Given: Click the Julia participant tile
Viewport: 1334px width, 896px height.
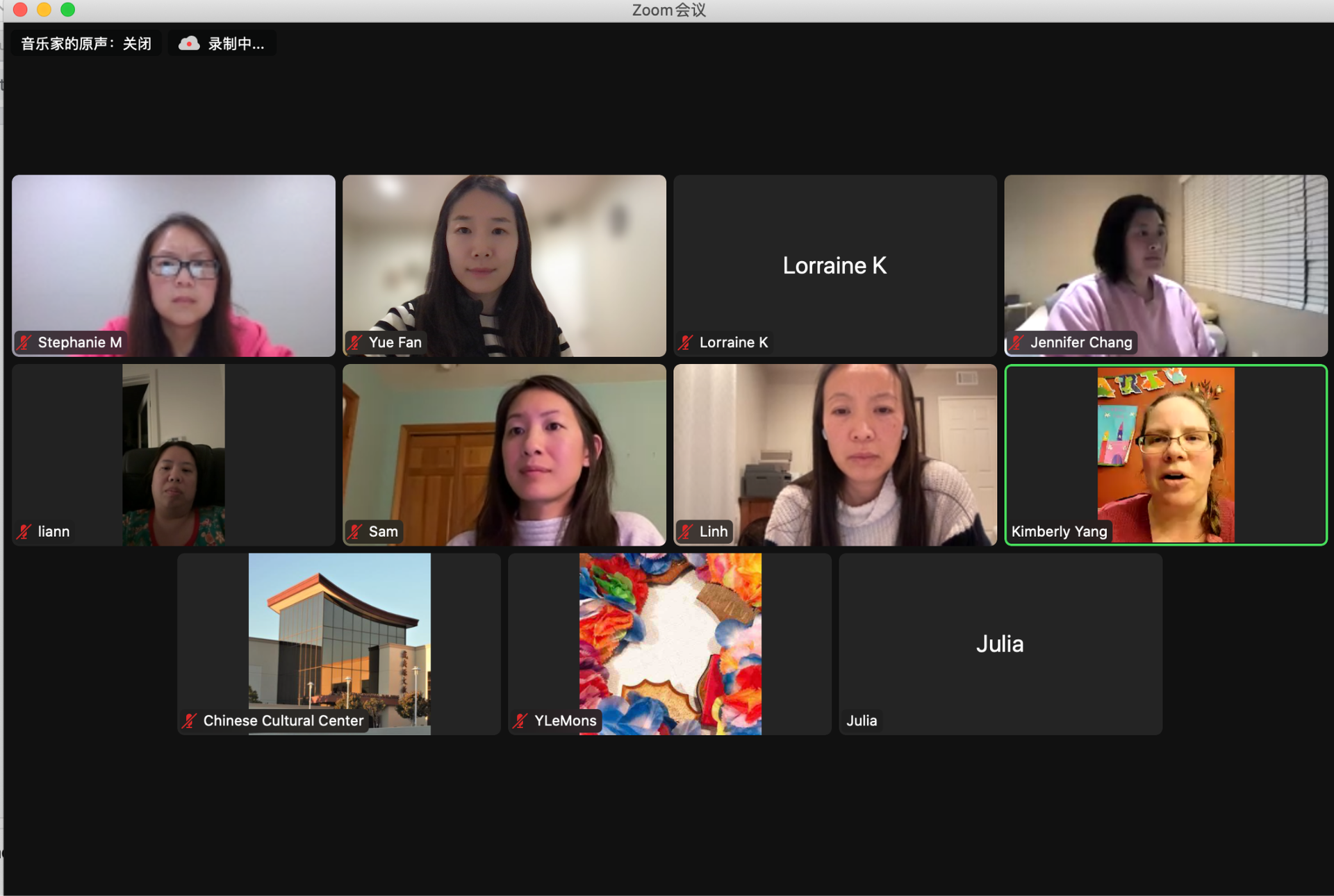Looking at the screenshot, I should tap(1000, 644).
